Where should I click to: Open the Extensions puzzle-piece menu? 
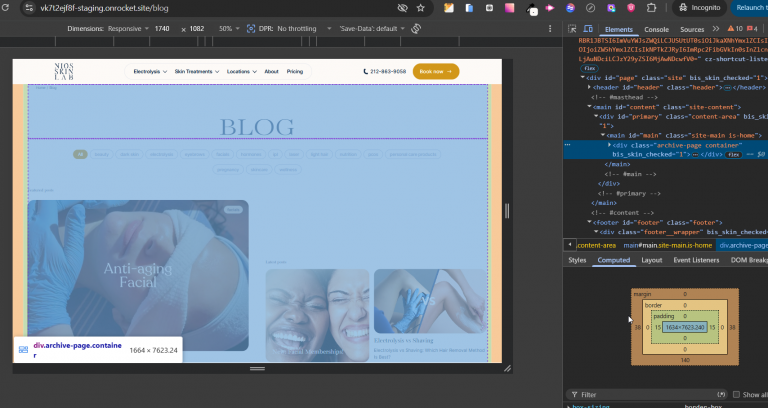pyautogui.click(x=651, y=8)
